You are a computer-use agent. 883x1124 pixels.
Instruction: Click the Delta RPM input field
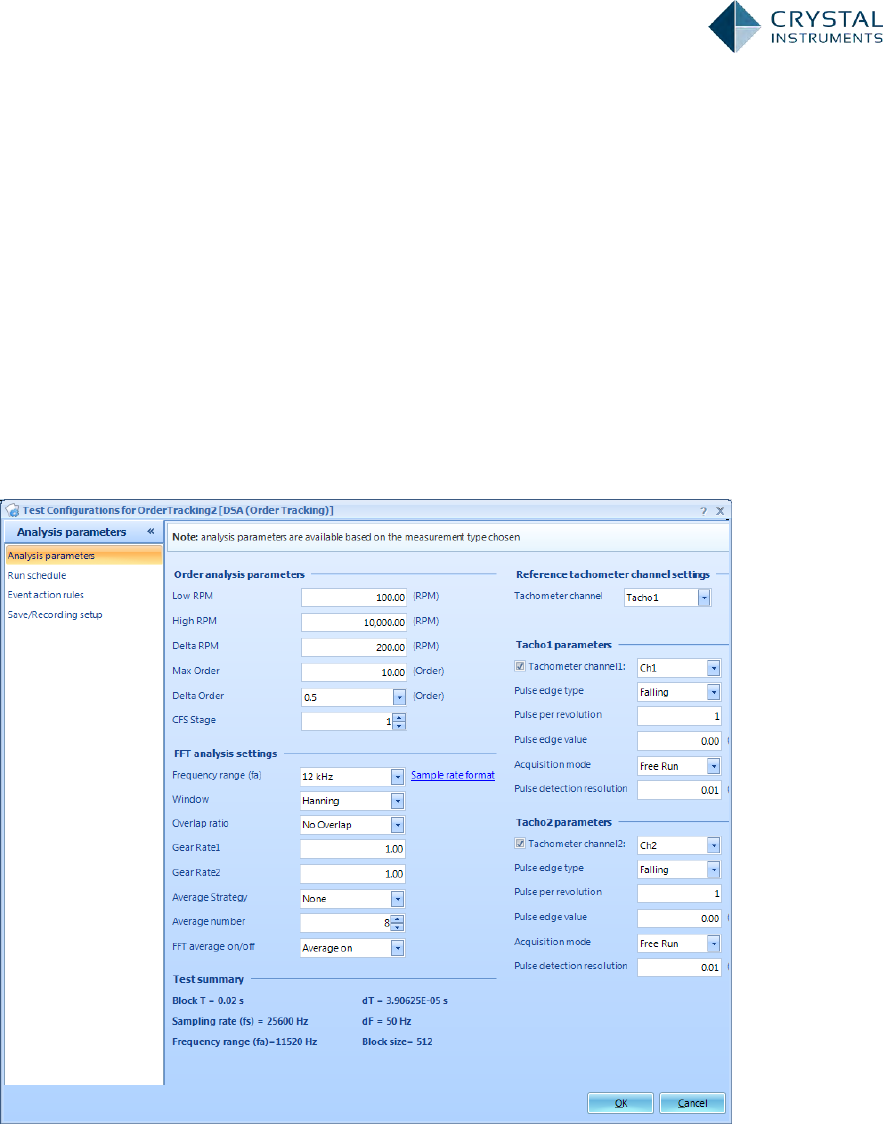pos(354,647)
